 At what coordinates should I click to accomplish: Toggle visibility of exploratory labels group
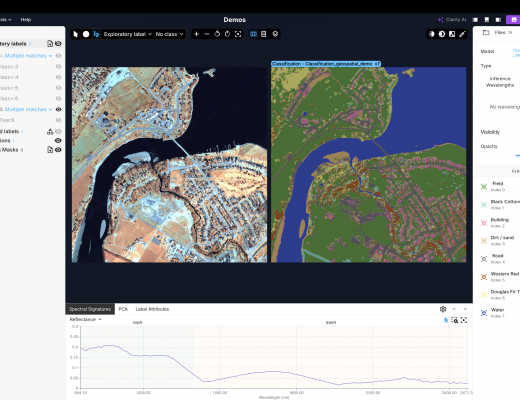(58, 44)
